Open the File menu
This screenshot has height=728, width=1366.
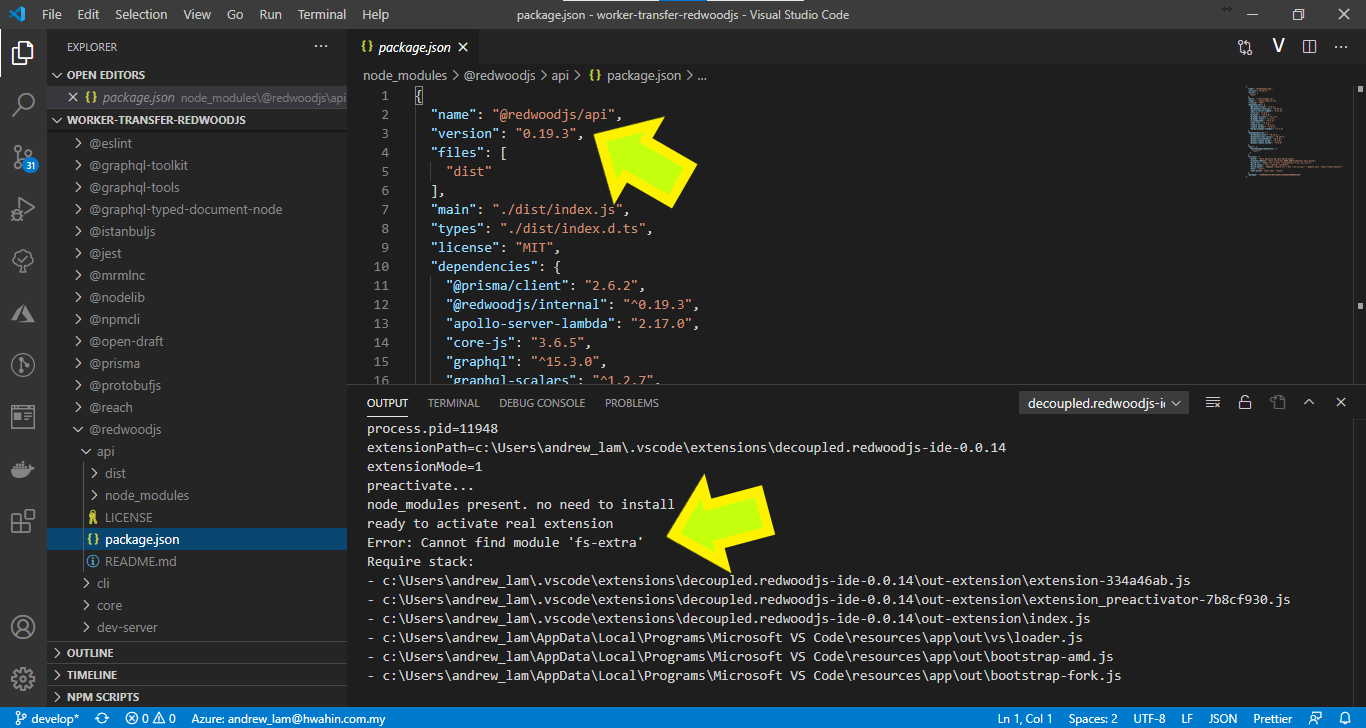[x=52, y=15]
